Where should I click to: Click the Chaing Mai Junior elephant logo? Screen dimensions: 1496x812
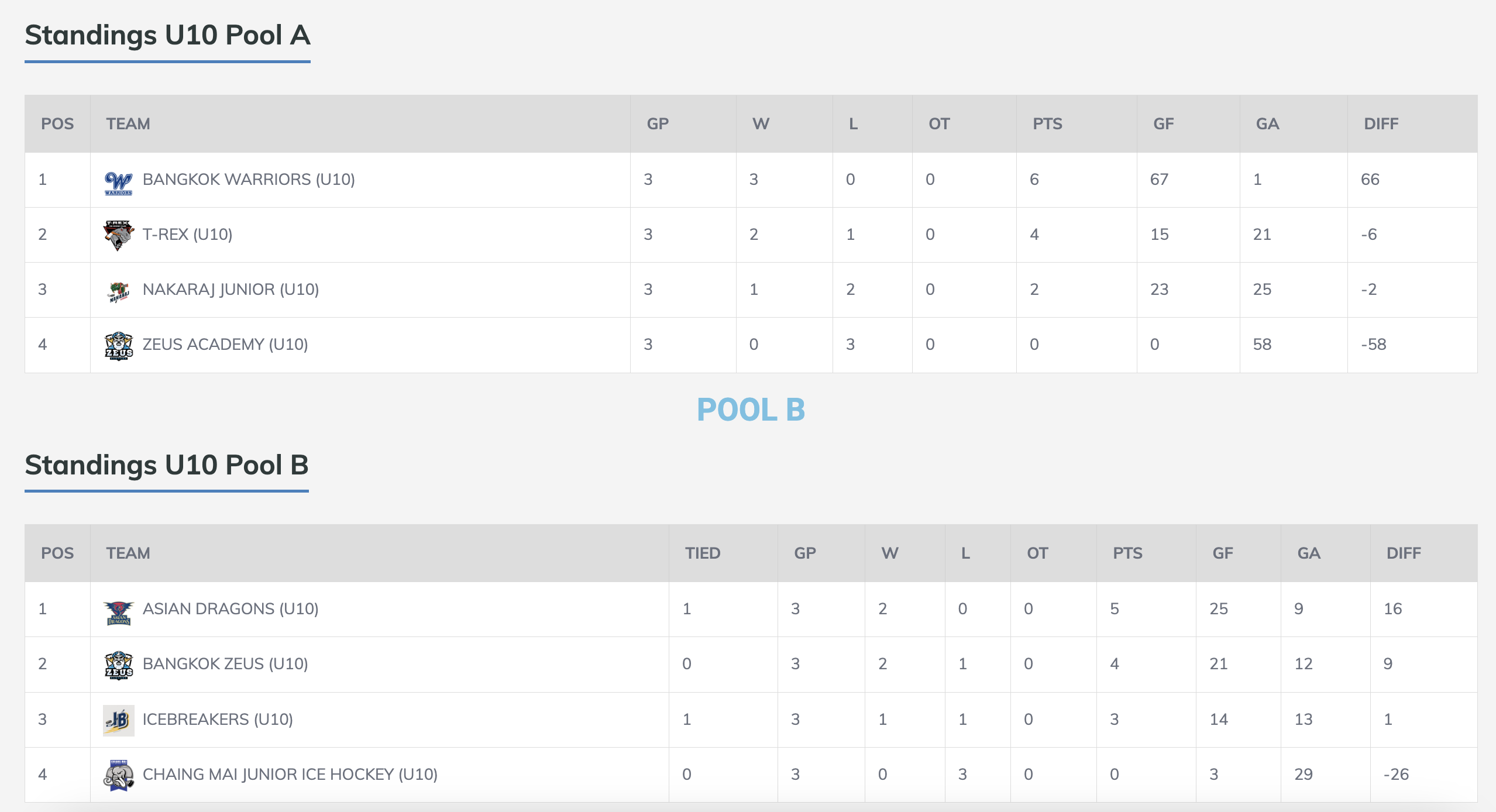click(119, 775)
